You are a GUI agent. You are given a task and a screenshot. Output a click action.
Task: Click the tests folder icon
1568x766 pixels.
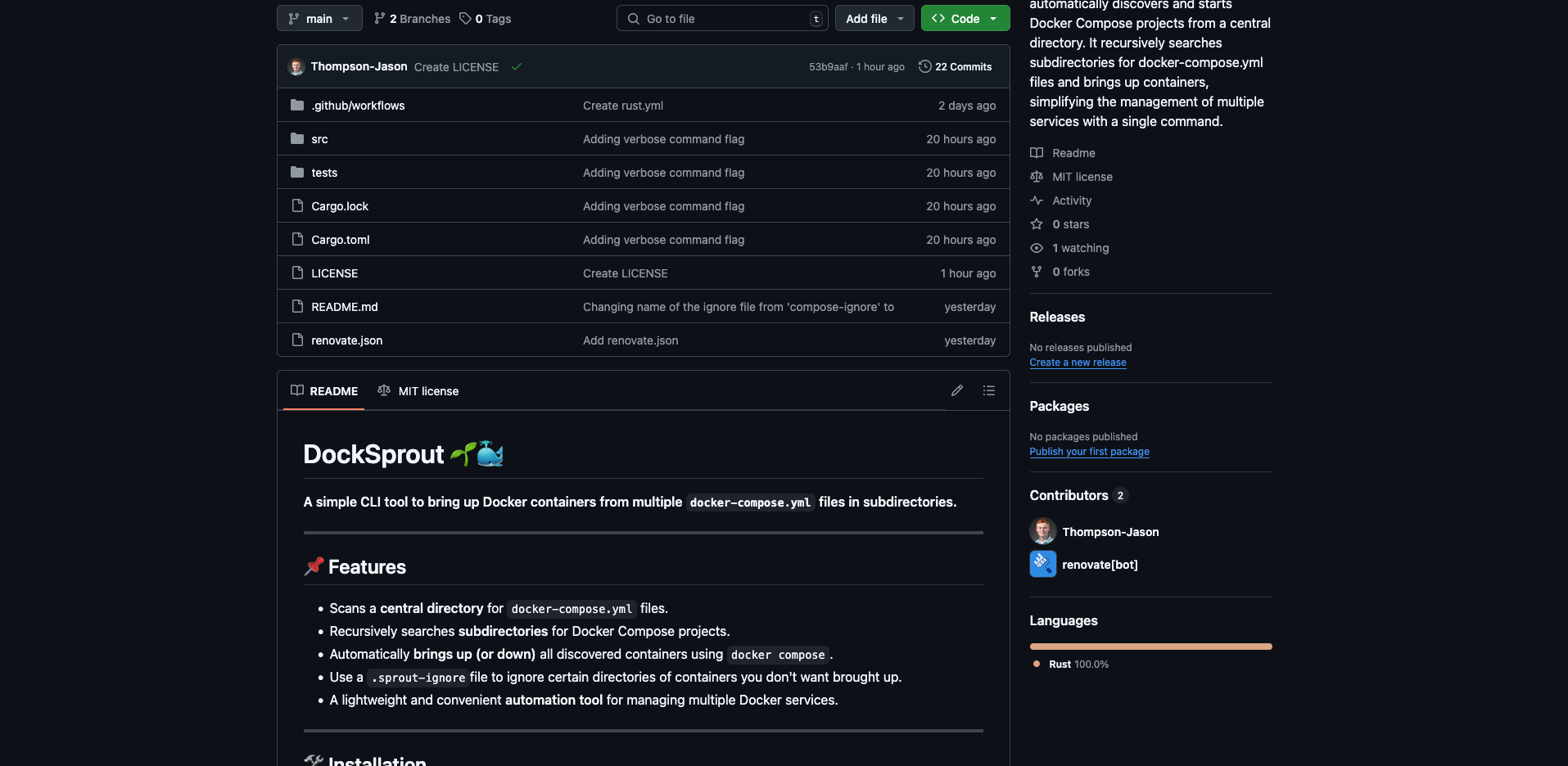pyautogui.click(x=297, y=172)
